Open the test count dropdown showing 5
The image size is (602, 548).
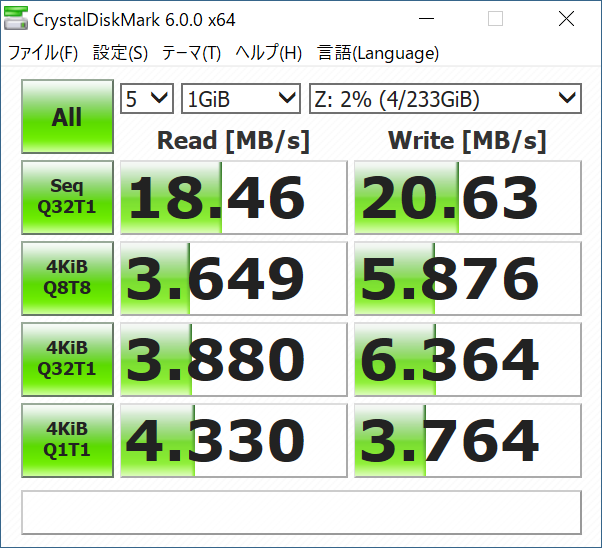coord(147,98)
